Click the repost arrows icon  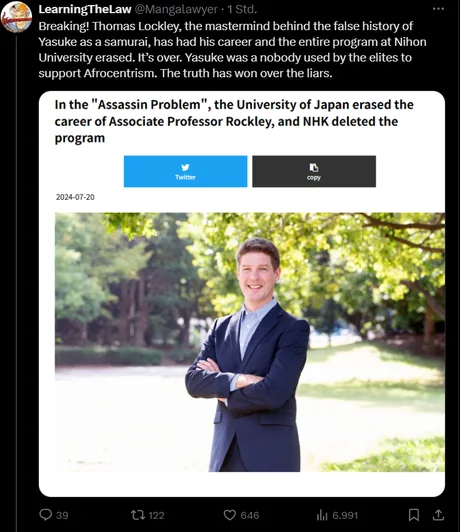pos(138,515)
